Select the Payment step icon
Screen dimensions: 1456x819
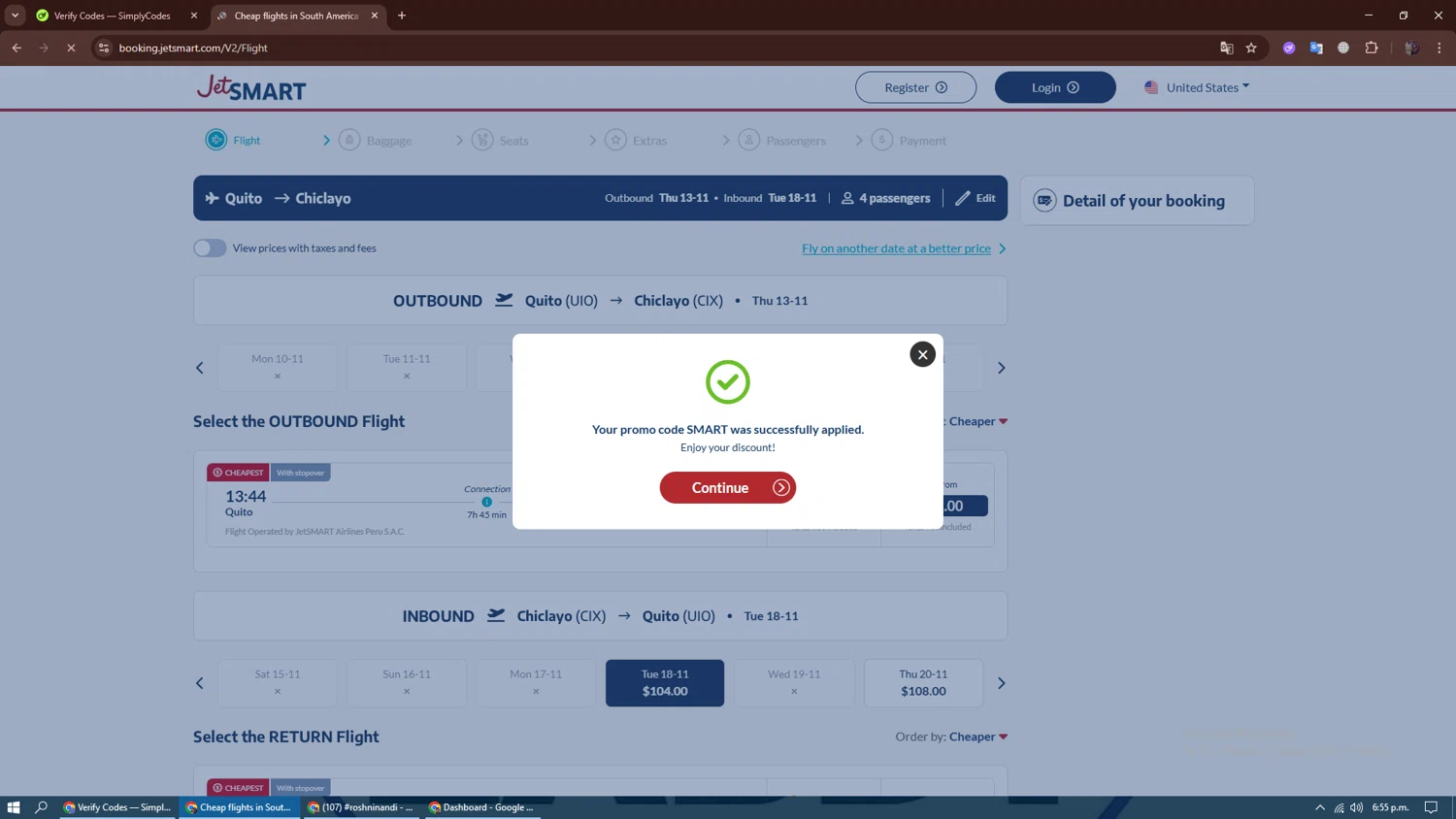coord(882,140)
